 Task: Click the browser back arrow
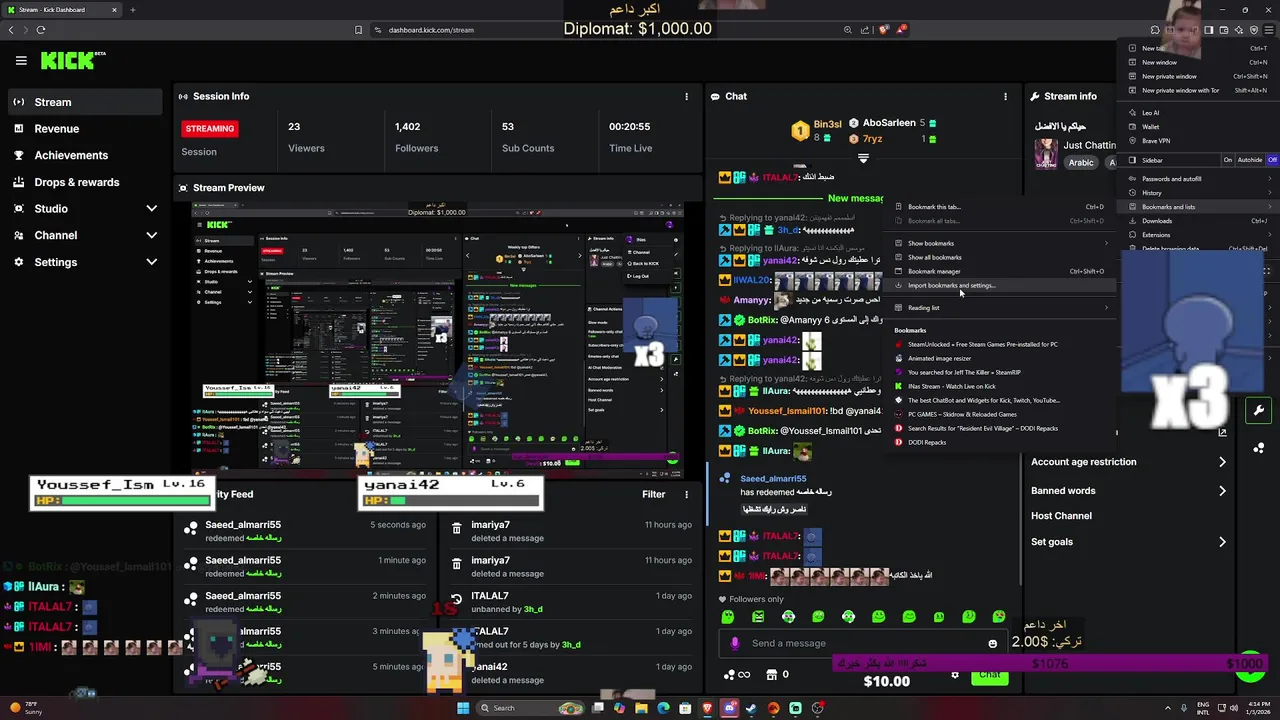pos(11,30)
